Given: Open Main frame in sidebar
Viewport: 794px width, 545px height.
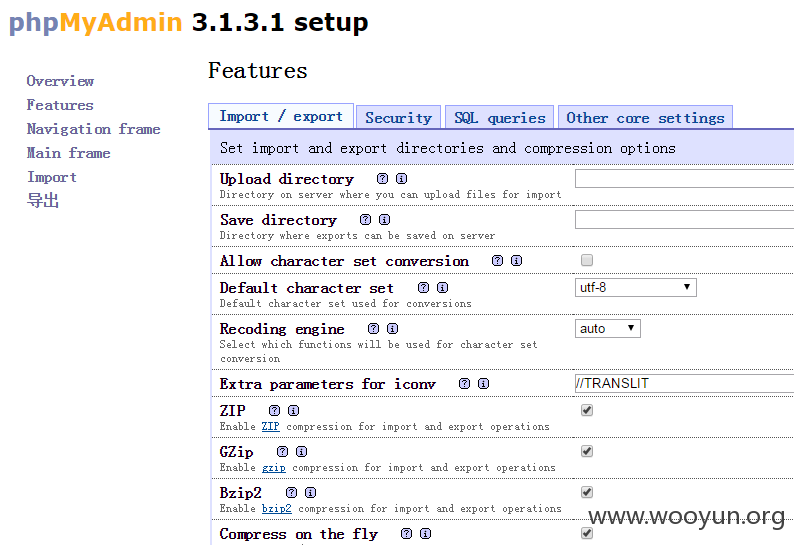Looking at the screenshot, I should coord(68,153).
